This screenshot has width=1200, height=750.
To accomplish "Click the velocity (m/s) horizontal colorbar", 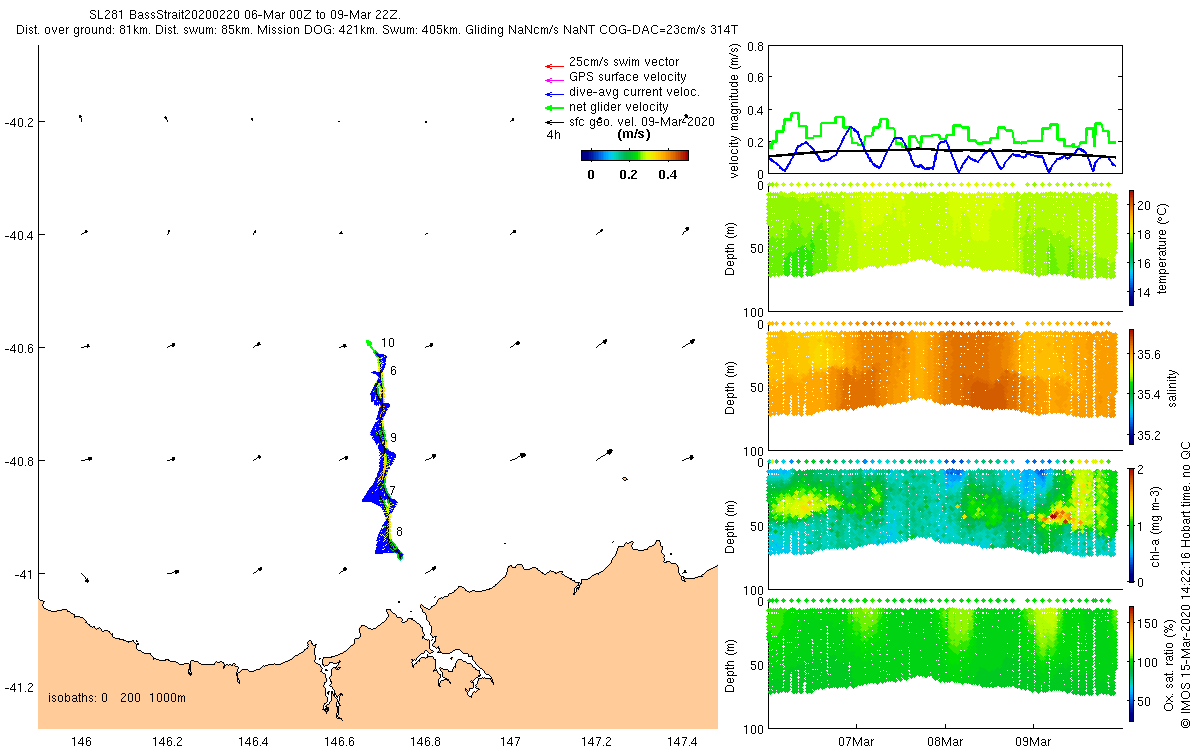I will [x=635, y=155].
